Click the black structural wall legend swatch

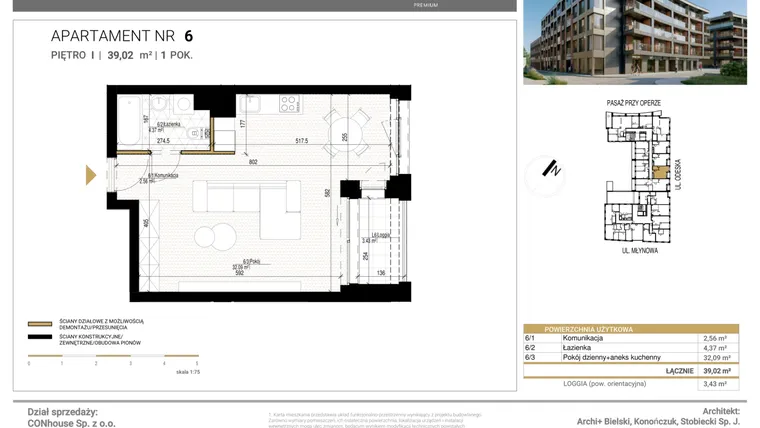[x=40, y=337]
